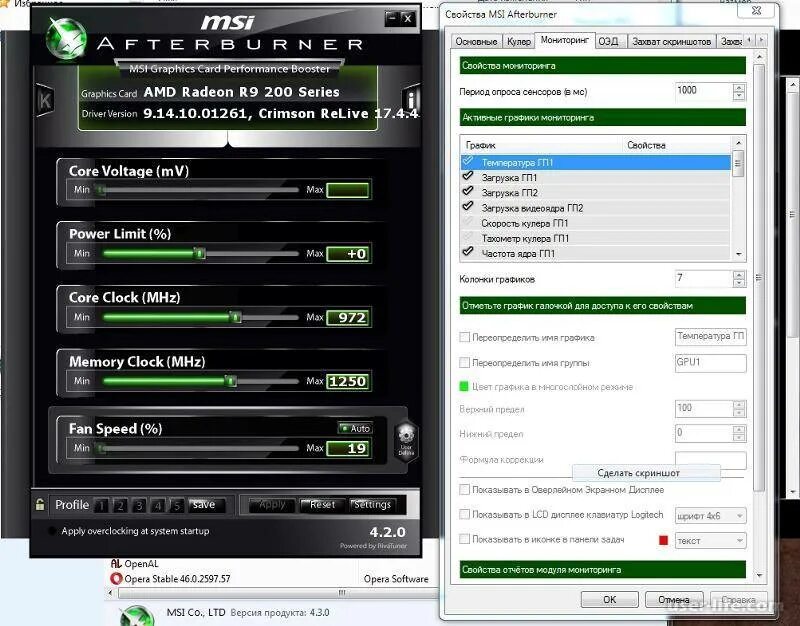800x626 pixels.
Task: Click the Core Clock slider handle
Action: (x=235, y=317)
